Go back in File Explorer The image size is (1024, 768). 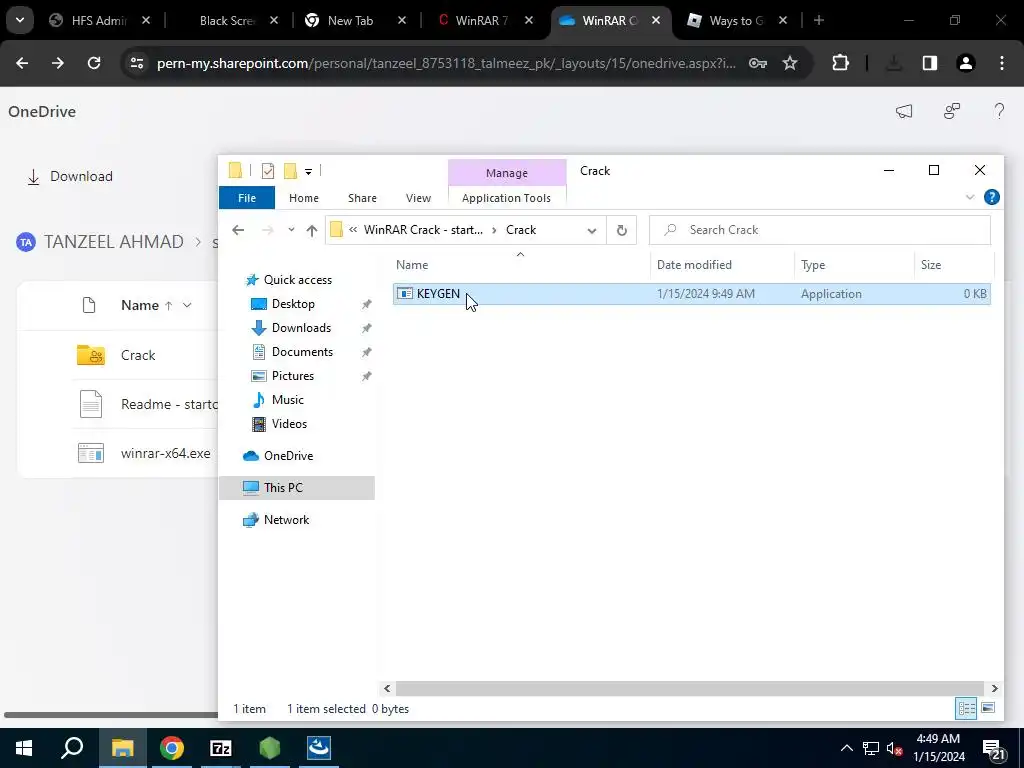tap(238, 230)
